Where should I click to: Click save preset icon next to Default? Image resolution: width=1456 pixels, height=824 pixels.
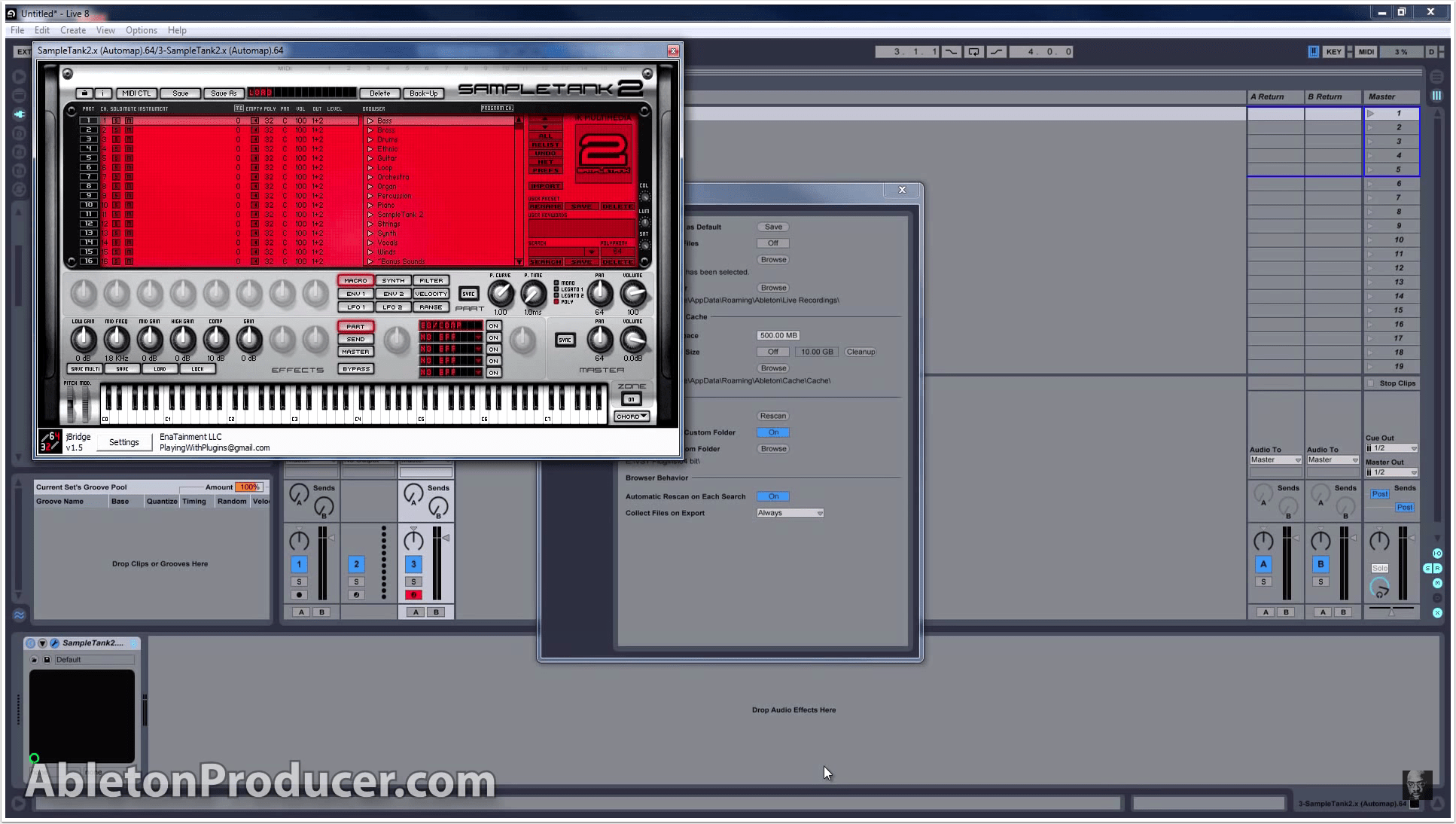(x=47, y=660)
